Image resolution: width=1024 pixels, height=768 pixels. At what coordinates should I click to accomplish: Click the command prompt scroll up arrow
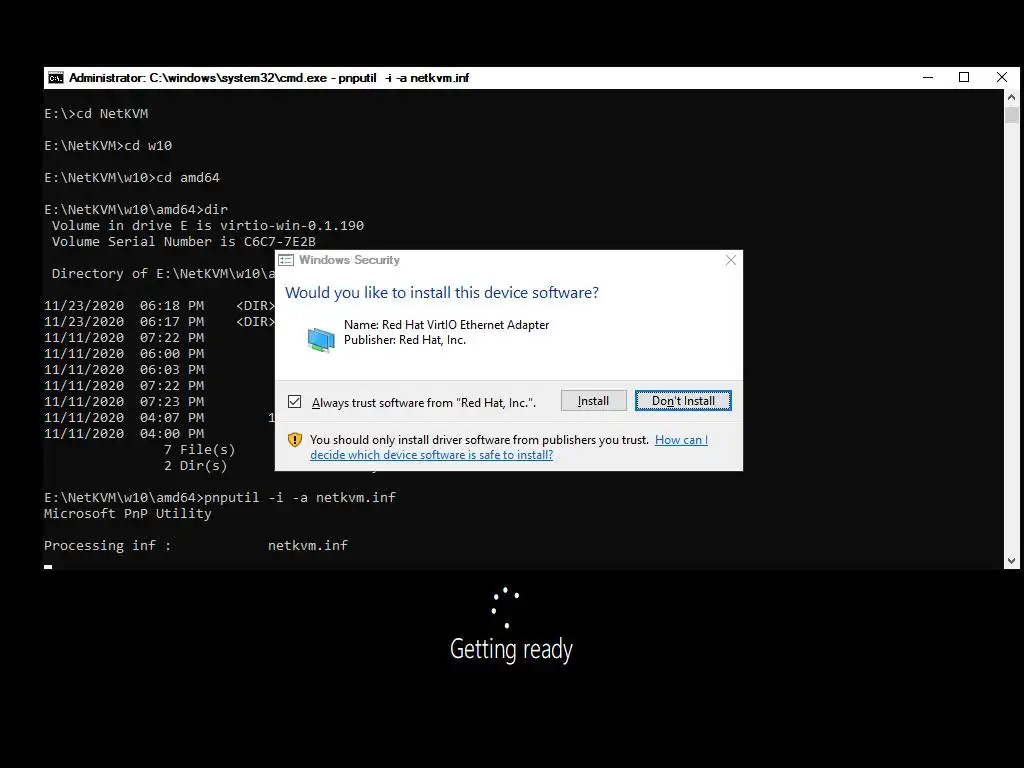(1012, 97)
